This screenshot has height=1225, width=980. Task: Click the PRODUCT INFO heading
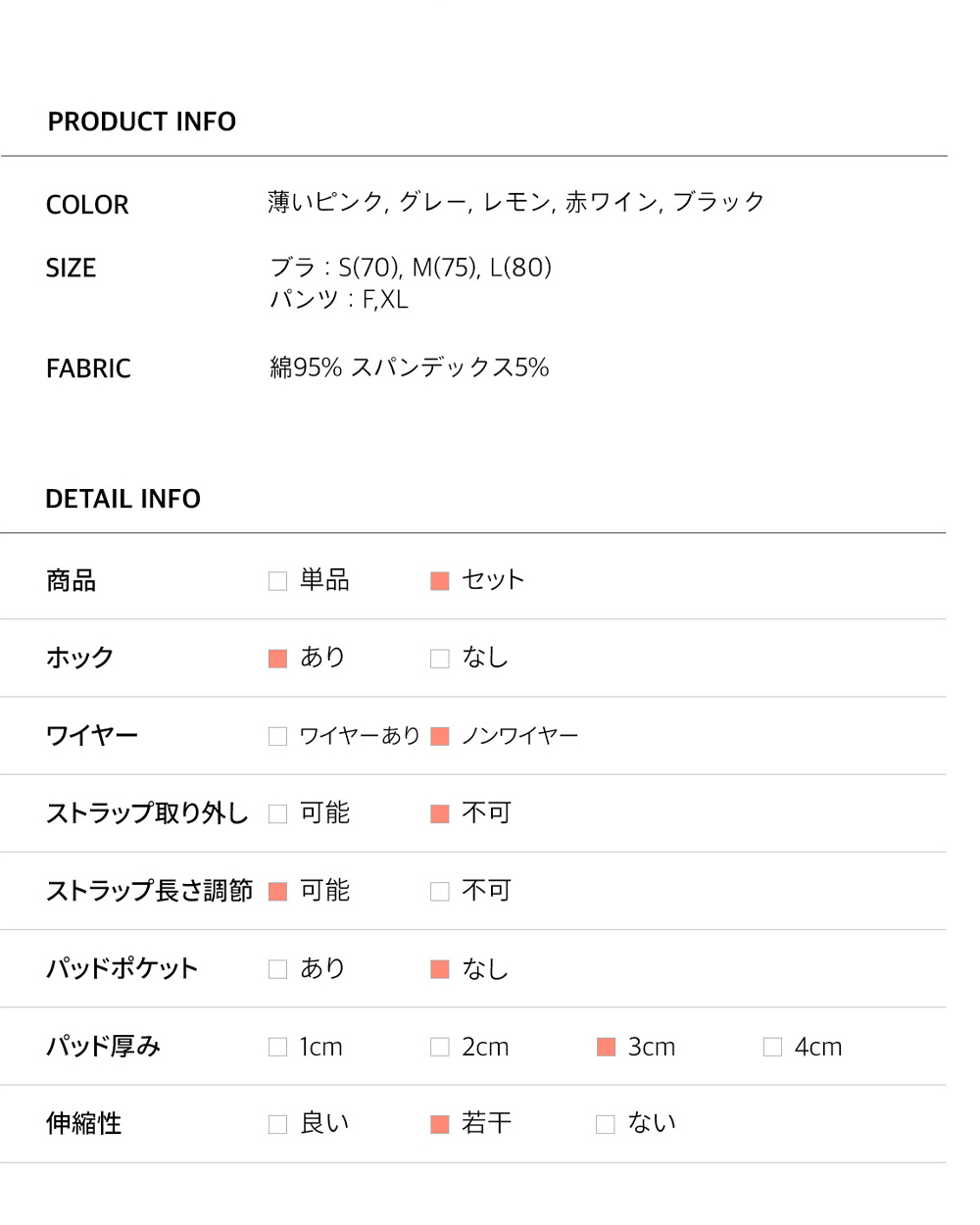click(x=142, y=122)
